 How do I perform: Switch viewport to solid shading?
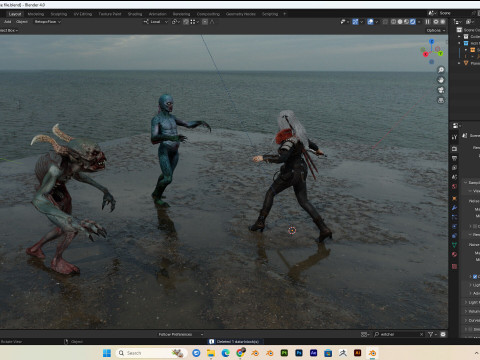400,22
